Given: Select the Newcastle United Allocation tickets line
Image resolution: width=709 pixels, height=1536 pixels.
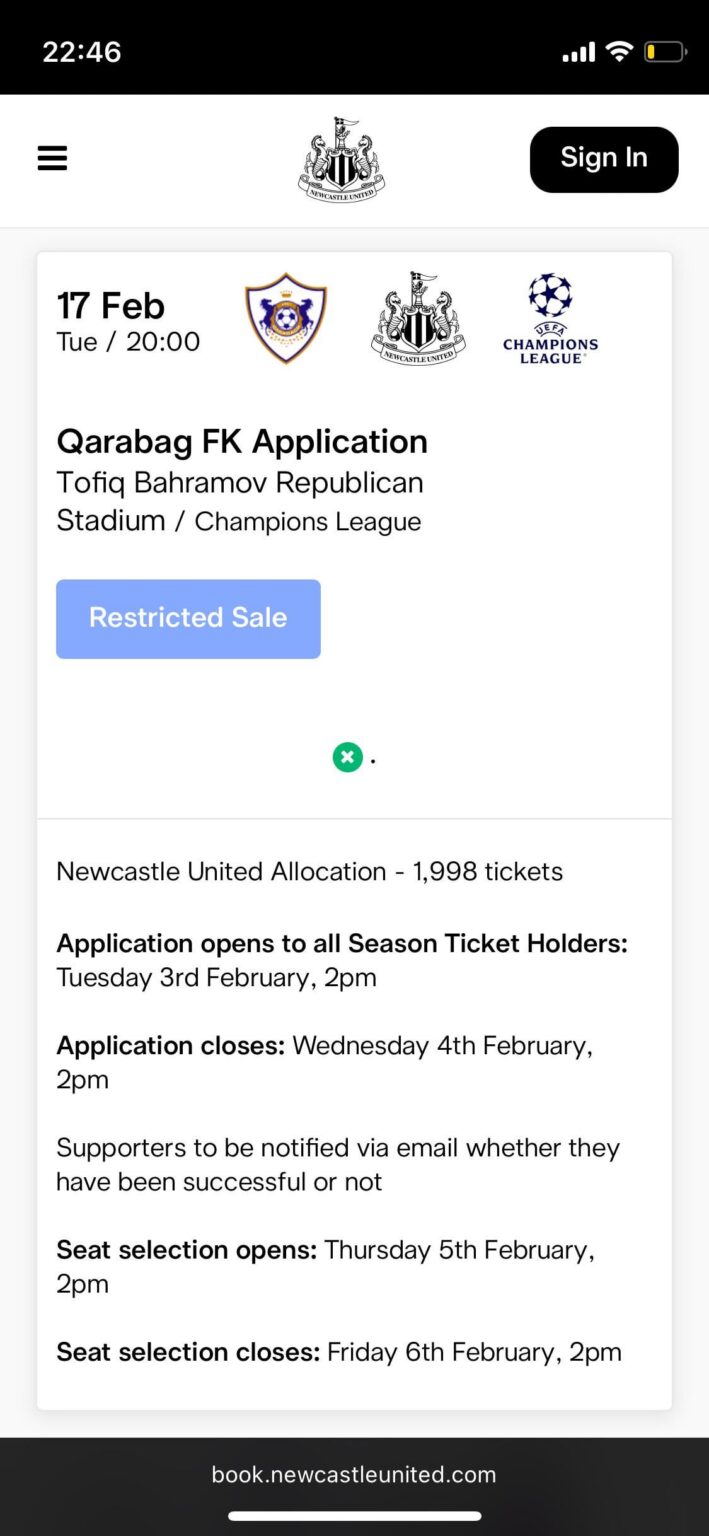Looking at the screenshot, I should point(309,871).
